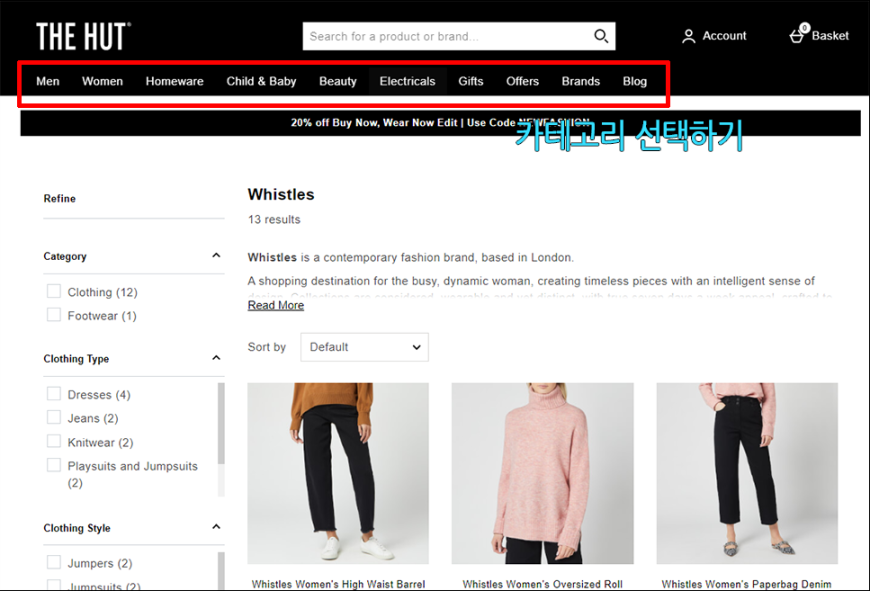Open the Account link text
Viewport: 870px width, 591px height.
(724, 36)
